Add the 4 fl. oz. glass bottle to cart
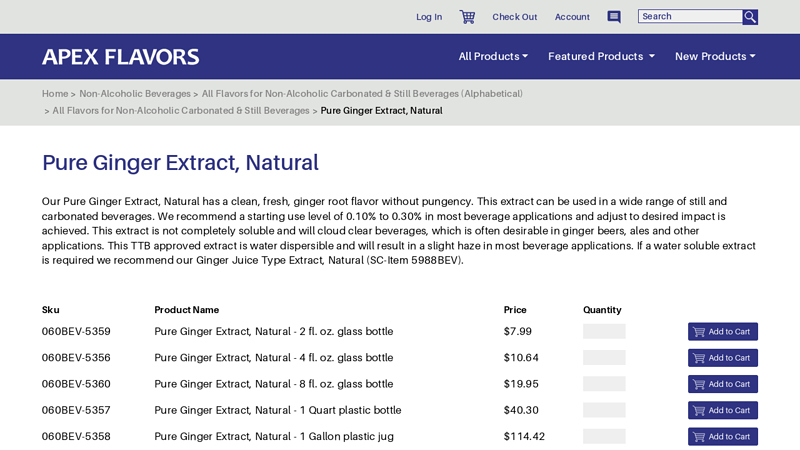Screen dimensions: 800x450 [x=722, y=358]
